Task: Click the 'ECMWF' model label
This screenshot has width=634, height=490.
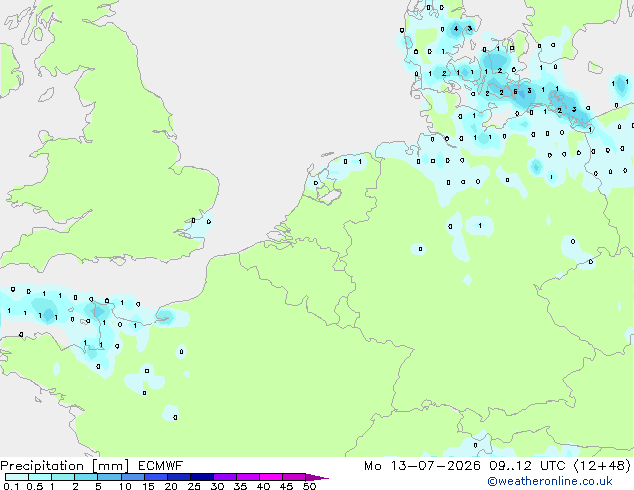Action: click(x=161, y=466)
